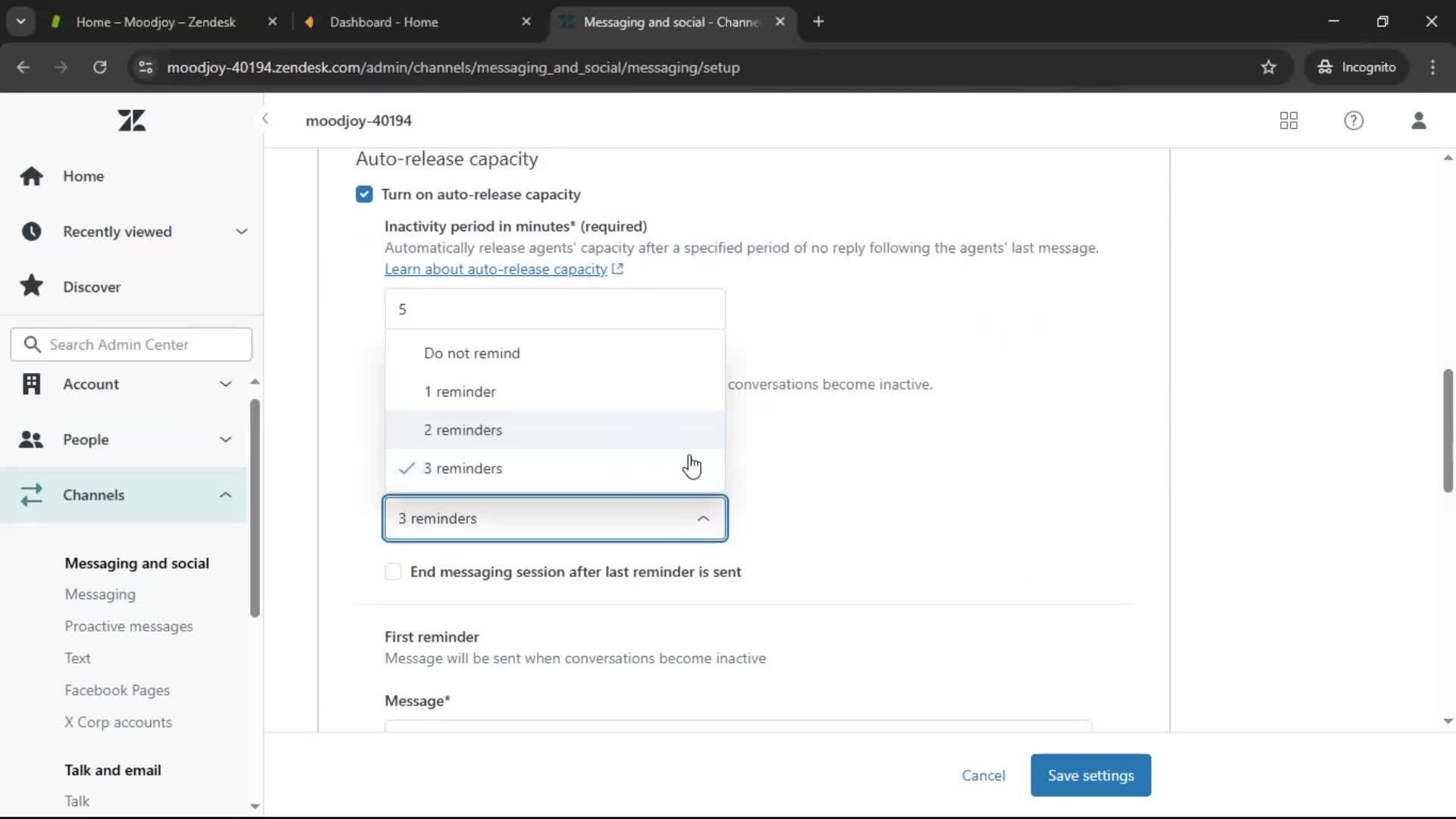Click the search magnifier icon in Admin Center
The width and height of the screenshot is (1456, 819).
tap(32, 344)
